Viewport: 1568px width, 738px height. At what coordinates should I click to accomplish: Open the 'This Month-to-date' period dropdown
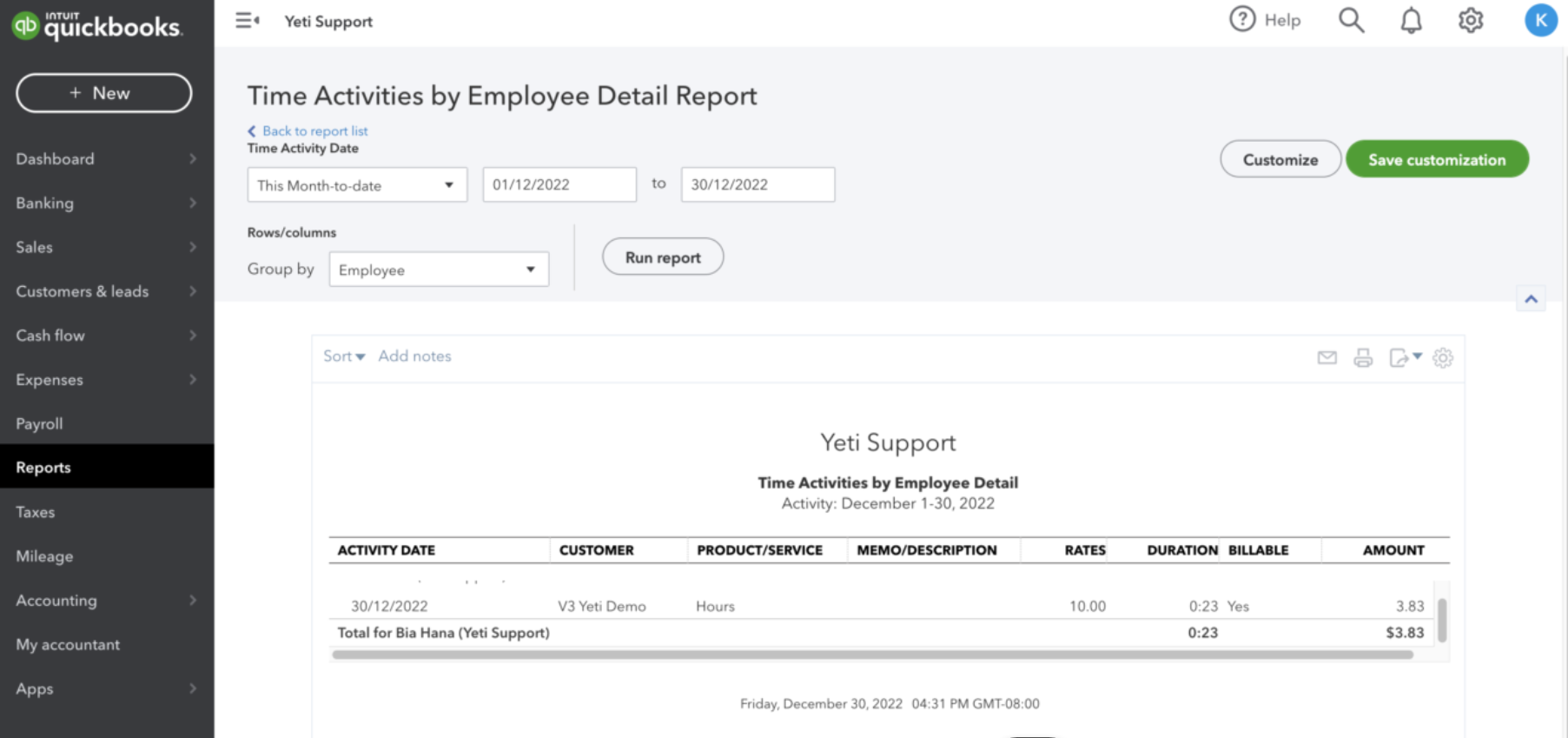[x=357, y=185]
